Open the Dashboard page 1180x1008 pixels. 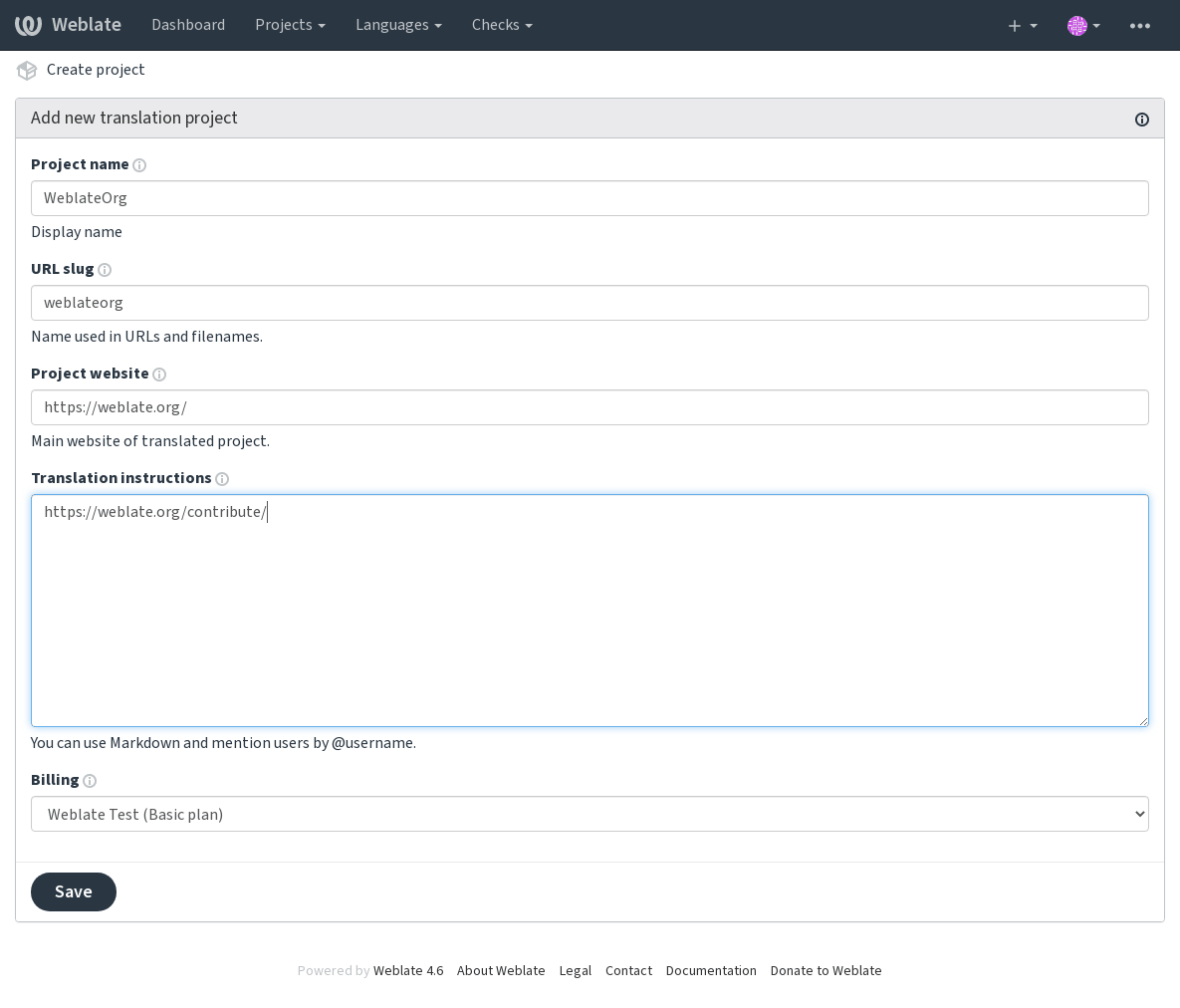tap(188, 25)
